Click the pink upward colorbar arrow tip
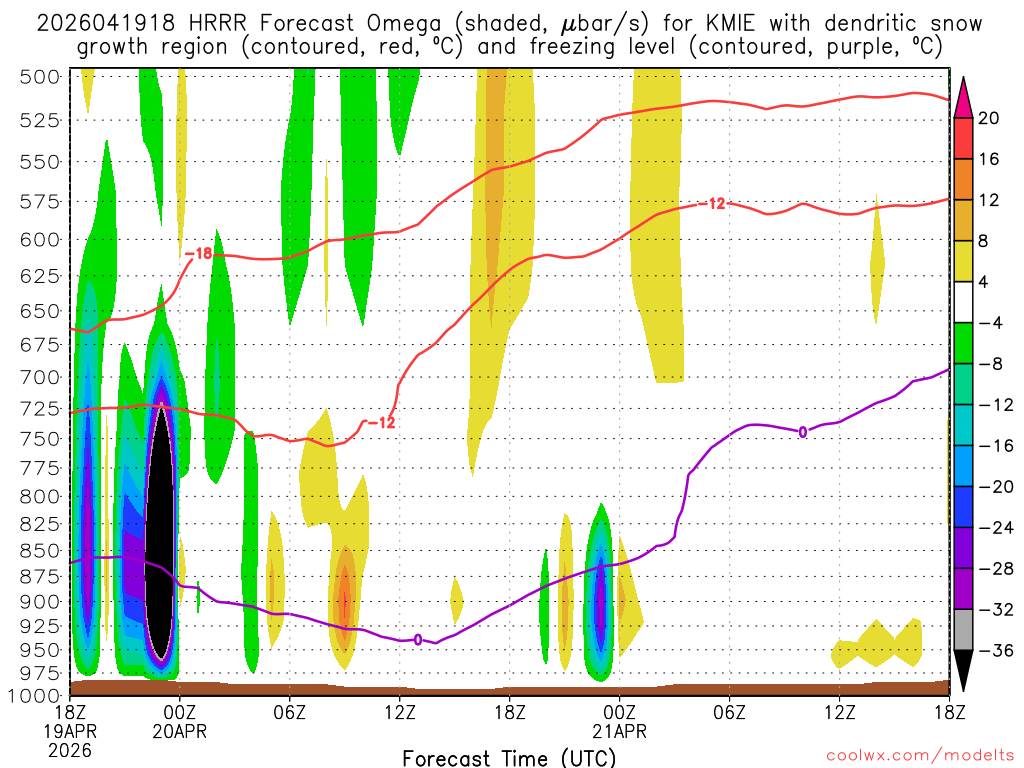 pyautogui.click(x=963, y=98)
